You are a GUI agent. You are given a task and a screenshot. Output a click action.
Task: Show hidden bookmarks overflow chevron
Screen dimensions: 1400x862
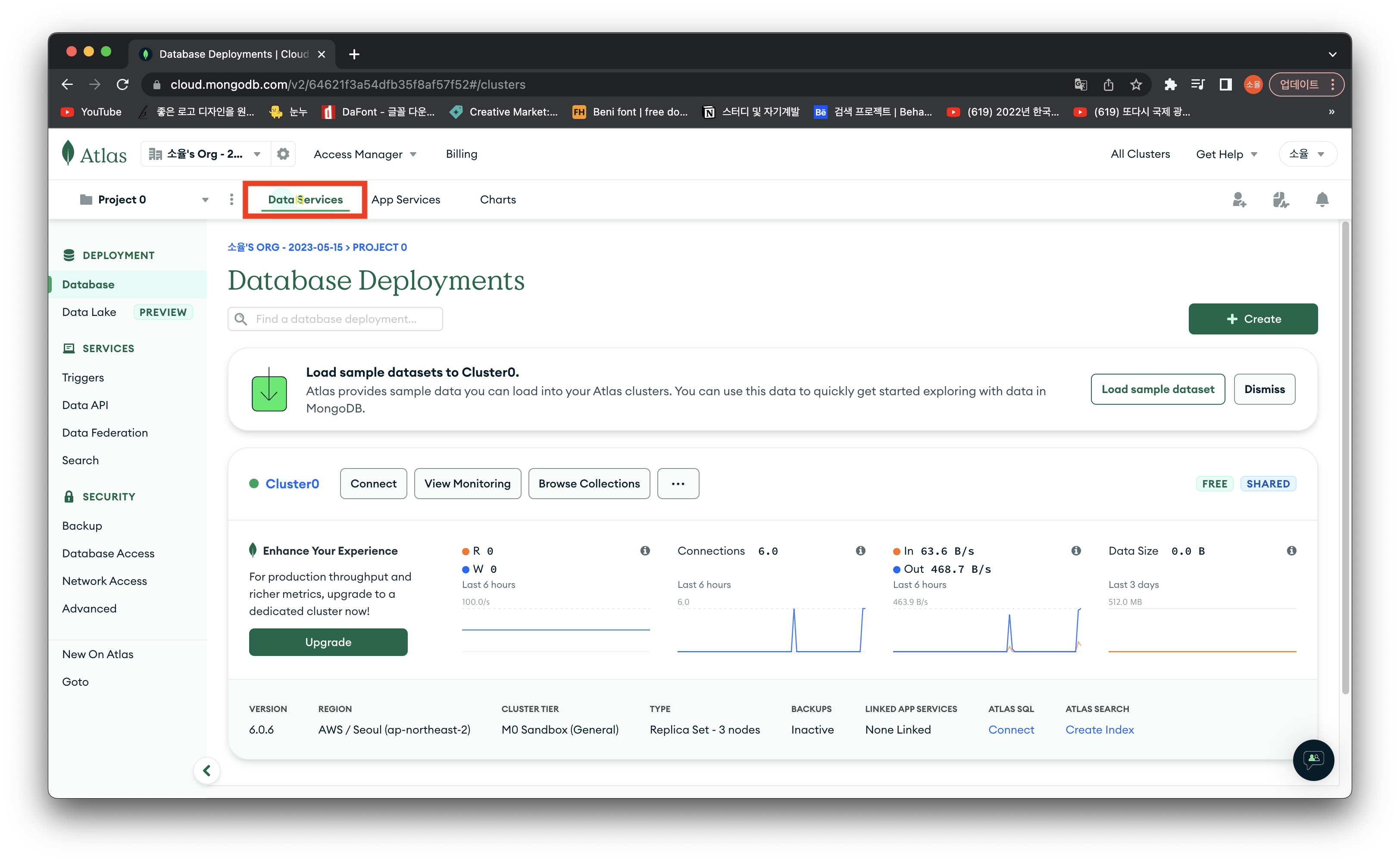pos(1331,112)
